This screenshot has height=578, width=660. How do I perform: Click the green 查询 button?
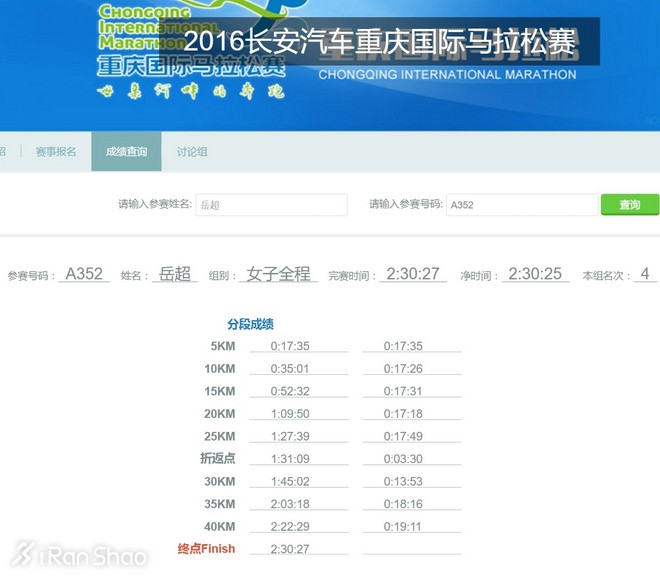coord(630,205)
